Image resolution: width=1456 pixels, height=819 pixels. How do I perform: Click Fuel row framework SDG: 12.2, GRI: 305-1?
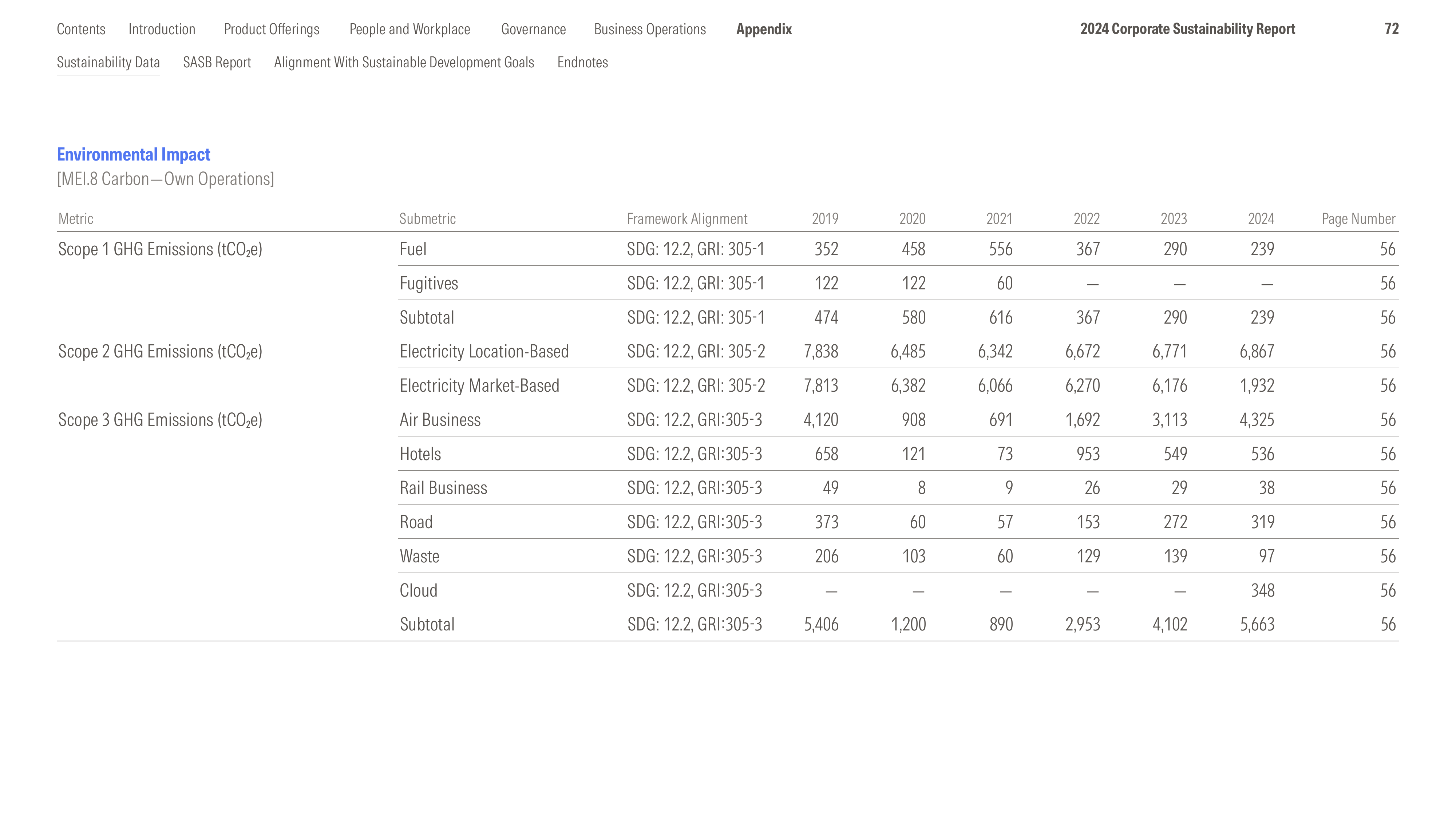click(x=696, y=249)
